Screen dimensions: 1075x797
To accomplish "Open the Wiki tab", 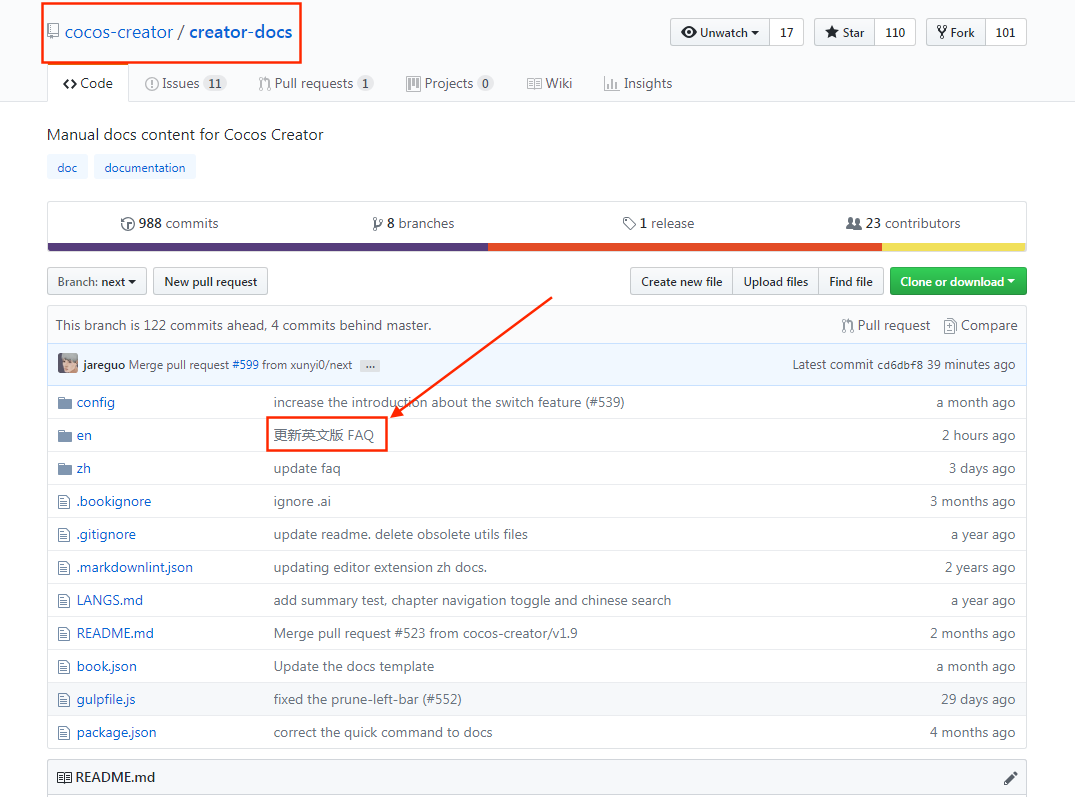I will click(x=549, y=84).
